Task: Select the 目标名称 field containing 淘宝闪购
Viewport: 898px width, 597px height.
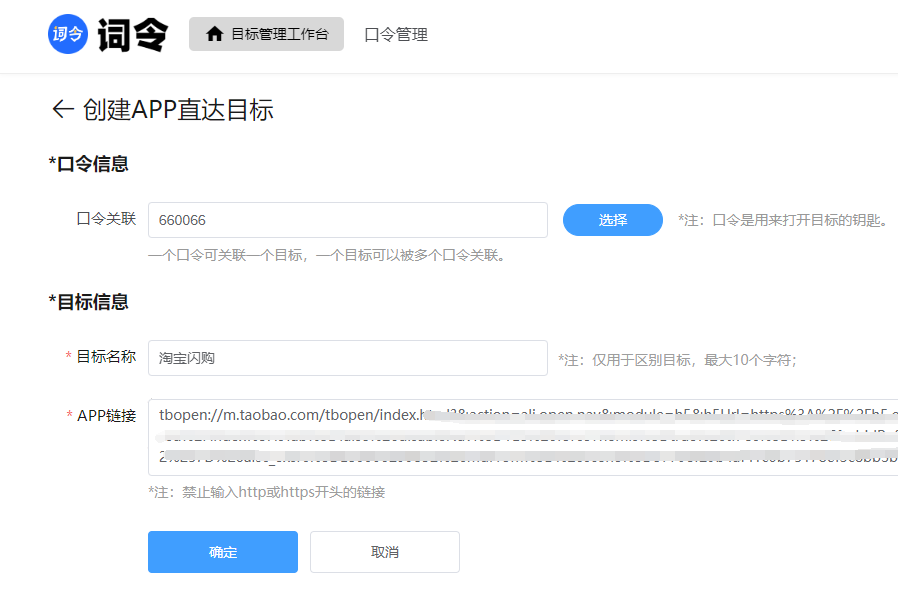Action: point(347,357)
